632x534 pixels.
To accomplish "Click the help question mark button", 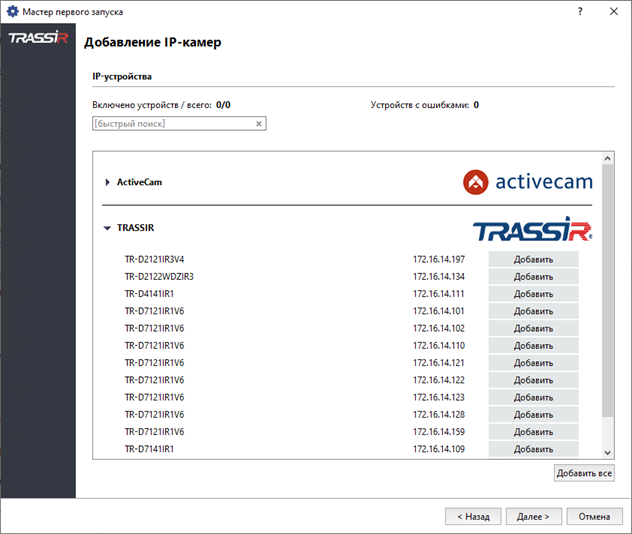I will 580,9.
